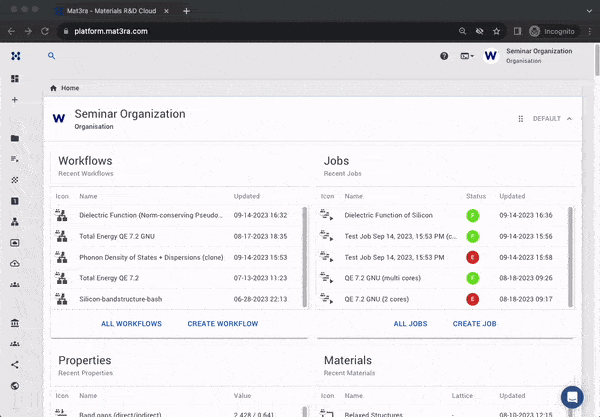The image size is (600, 417).
Task: Open the chat support bubble
Action: (572, 397)
